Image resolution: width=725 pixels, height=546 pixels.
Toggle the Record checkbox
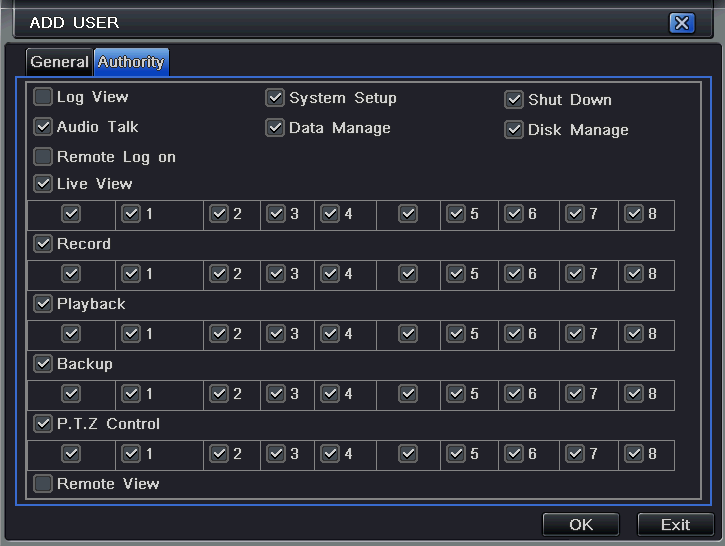pos(43,244)
